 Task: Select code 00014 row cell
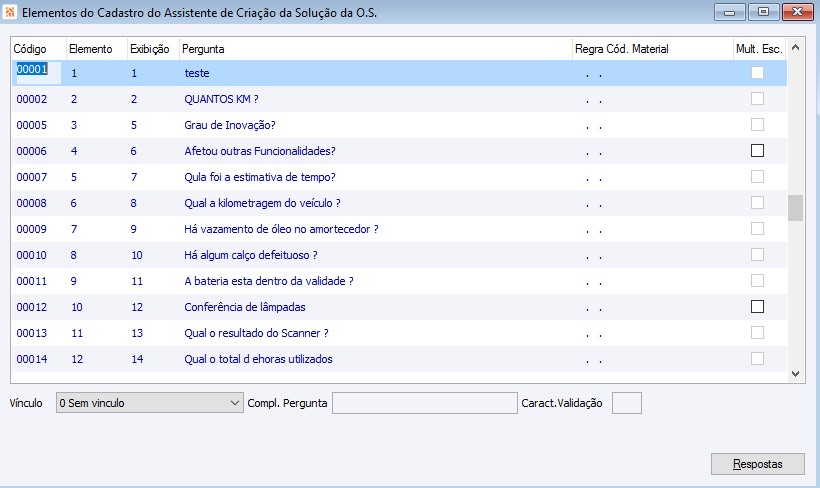32,359
